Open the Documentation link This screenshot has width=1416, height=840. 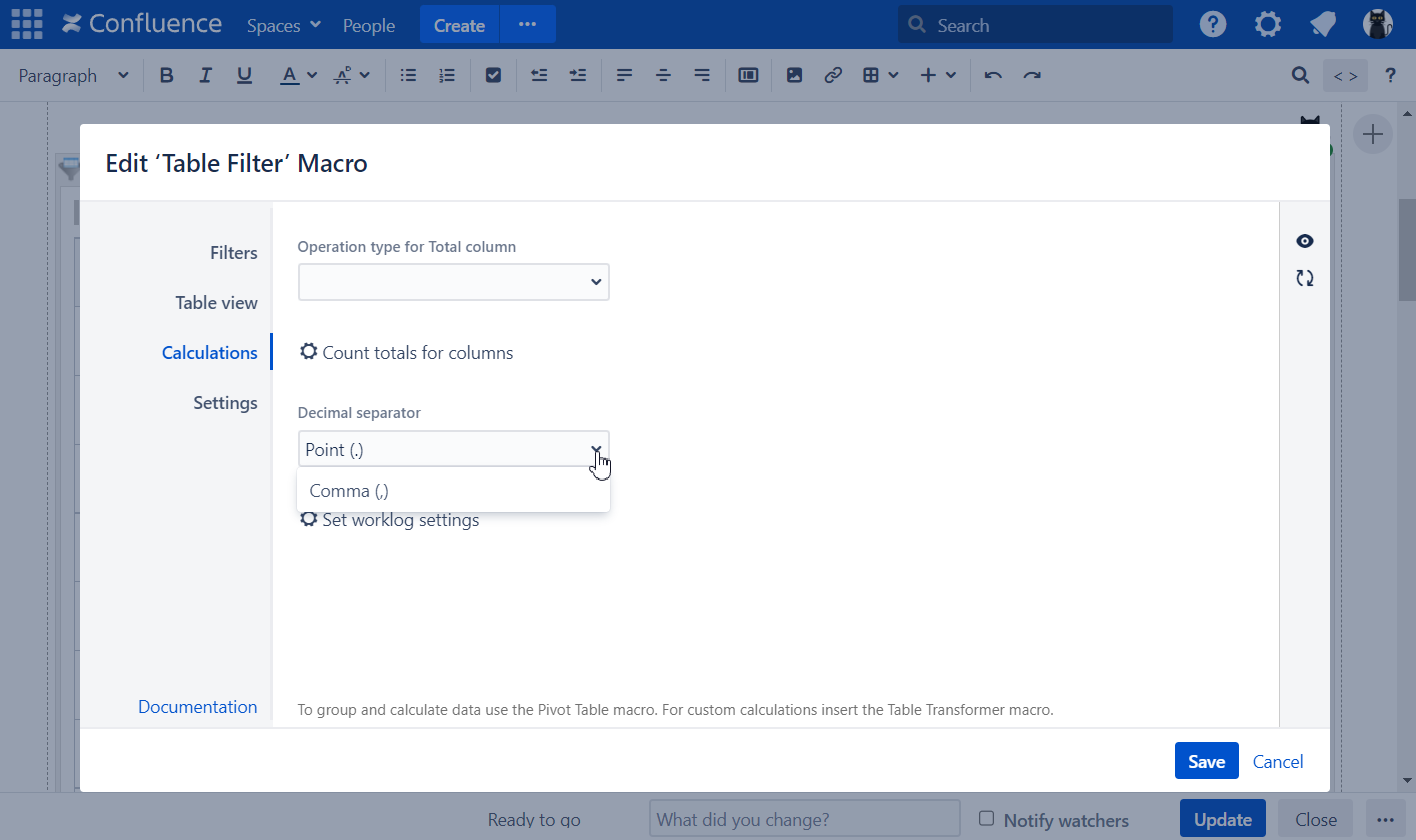pos(197,707)
